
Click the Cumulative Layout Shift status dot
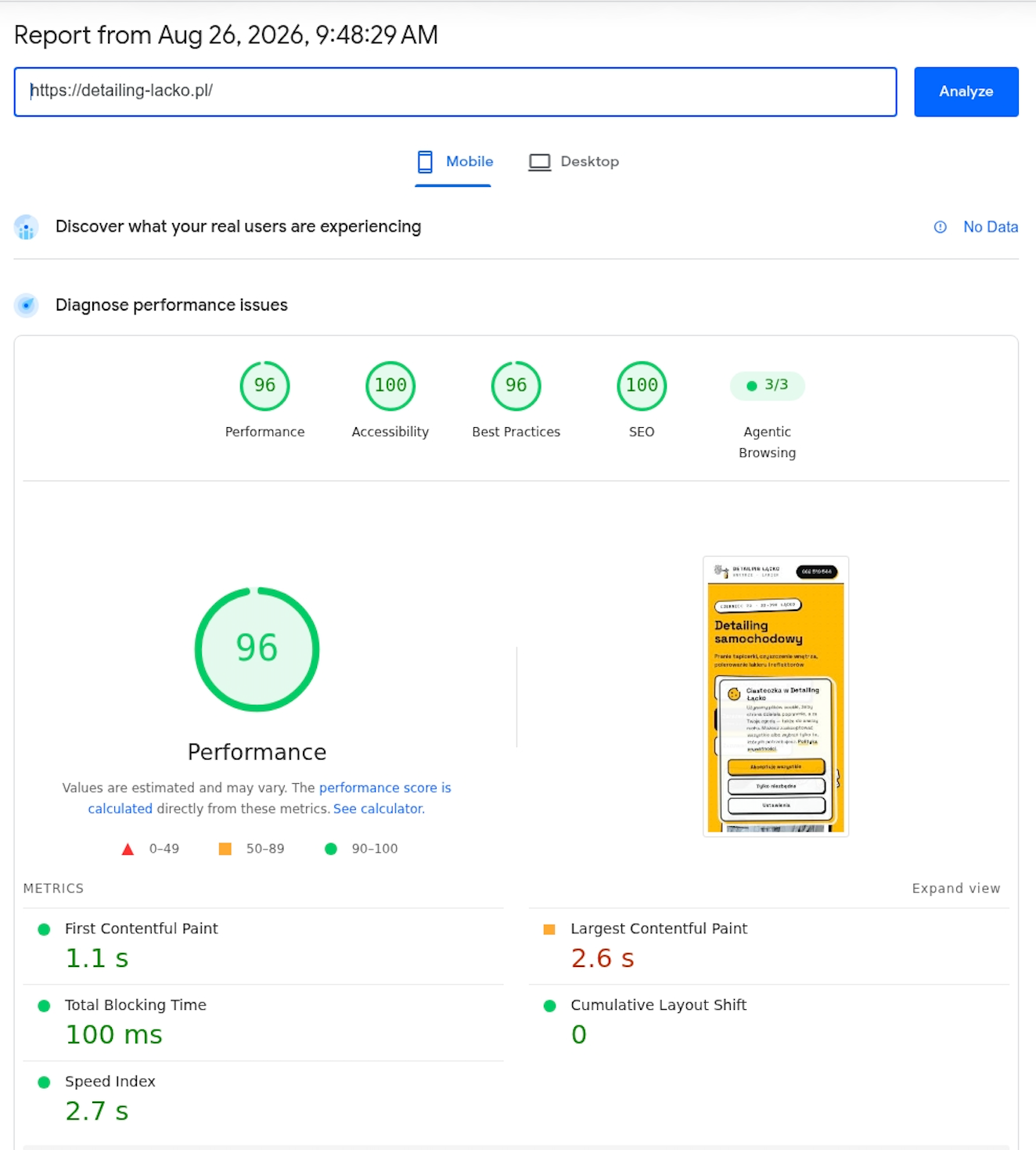pos(550,1006)
